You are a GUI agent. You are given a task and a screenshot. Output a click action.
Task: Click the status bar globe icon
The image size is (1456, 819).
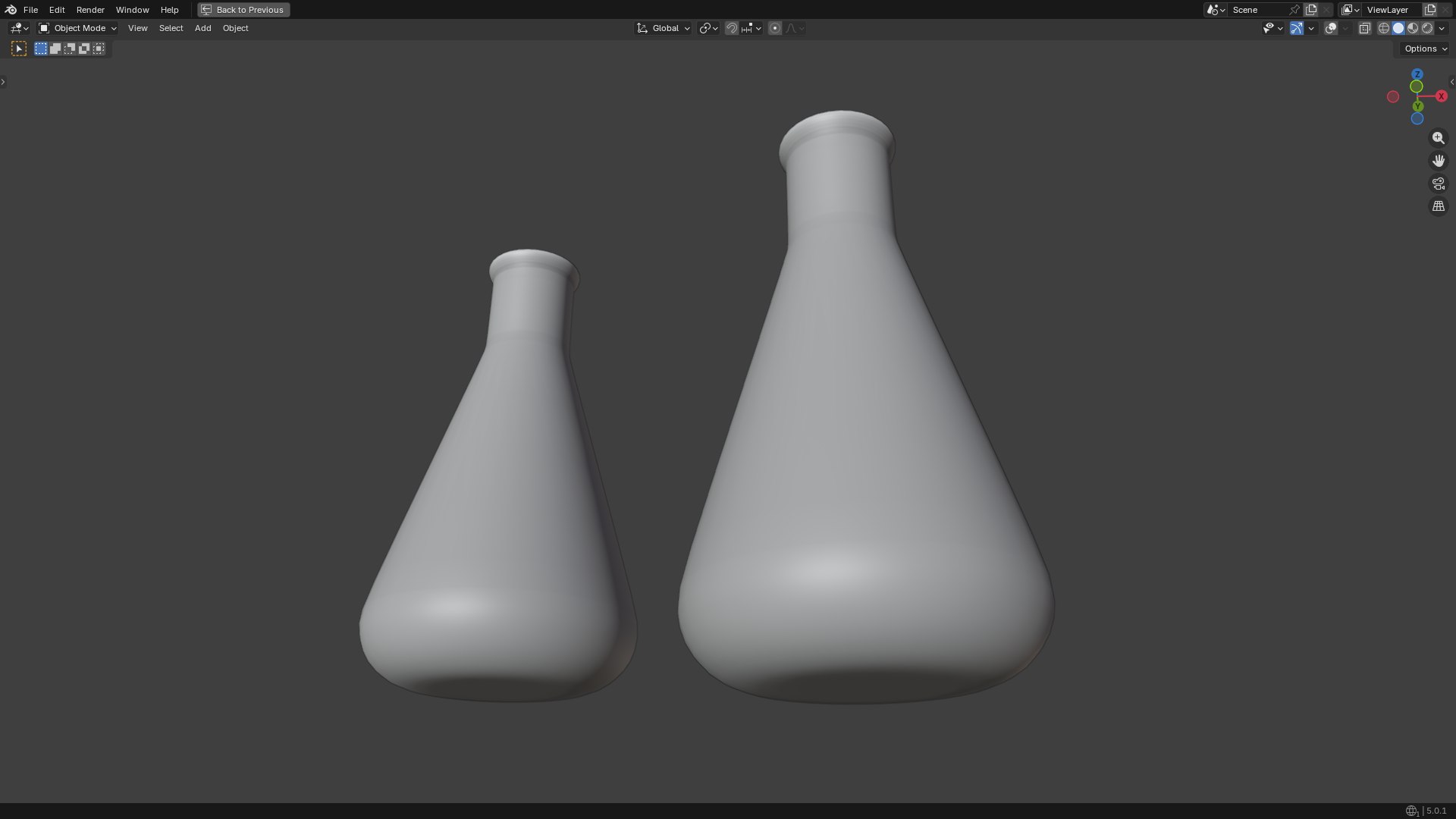click(x=1411, y=811)
